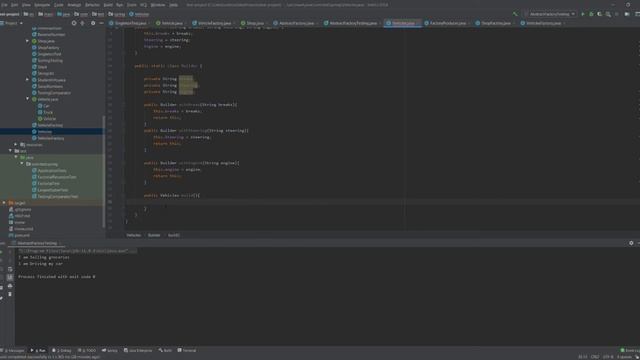Open Project panel settings gear
This screenshot has height=360, width=640.
pyautogui.click(x=93, y=23)
